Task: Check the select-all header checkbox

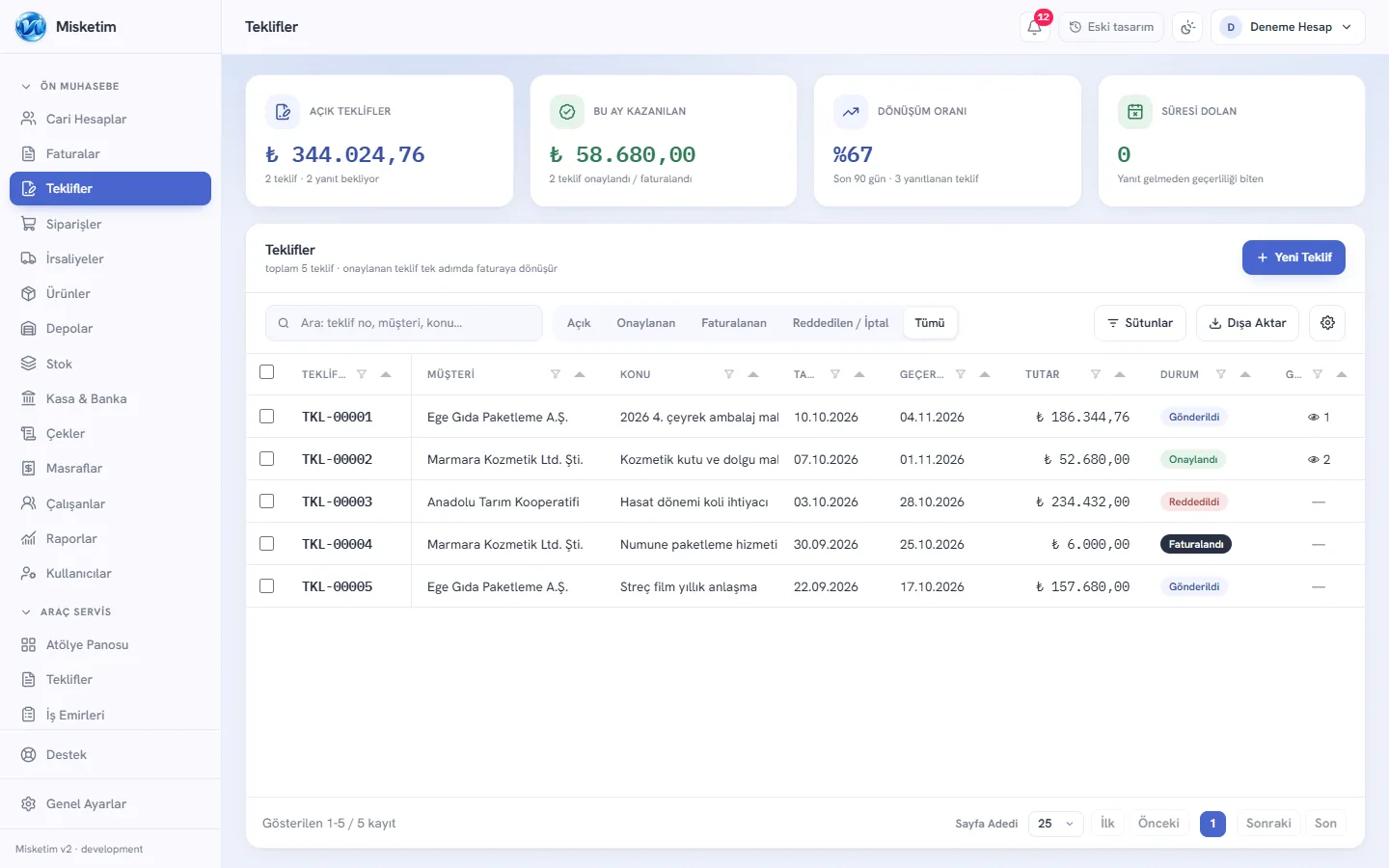Action: click(267, 372)
